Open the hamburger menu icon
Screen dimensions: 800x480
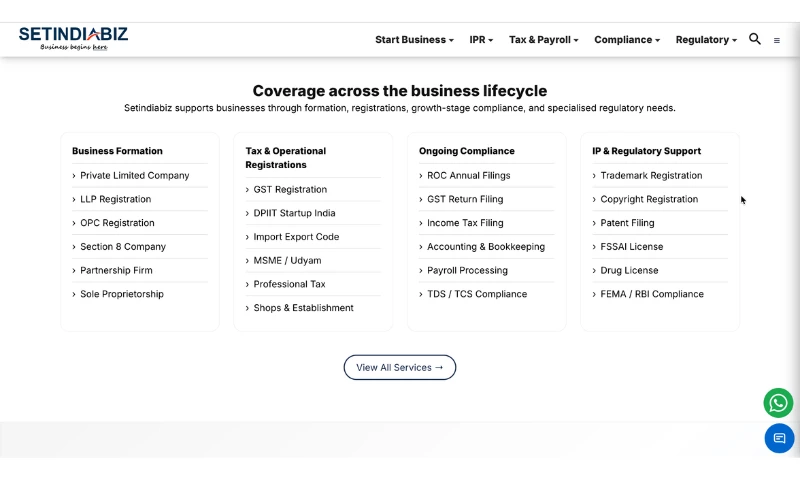[777, 40]
